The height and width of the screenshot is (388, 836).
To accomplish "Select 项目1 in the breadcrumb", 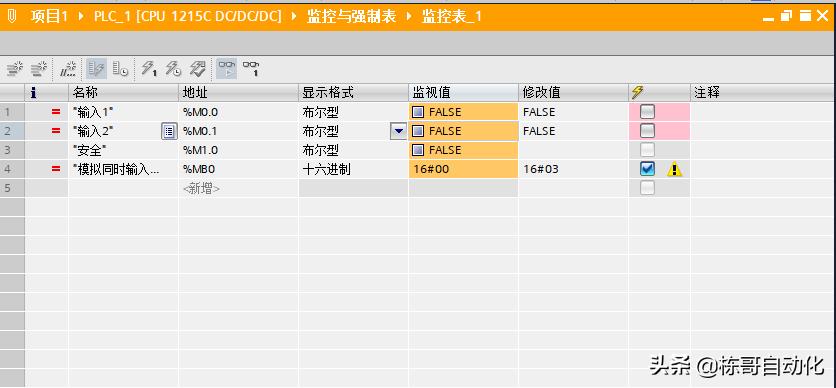I will click(49, 17).
